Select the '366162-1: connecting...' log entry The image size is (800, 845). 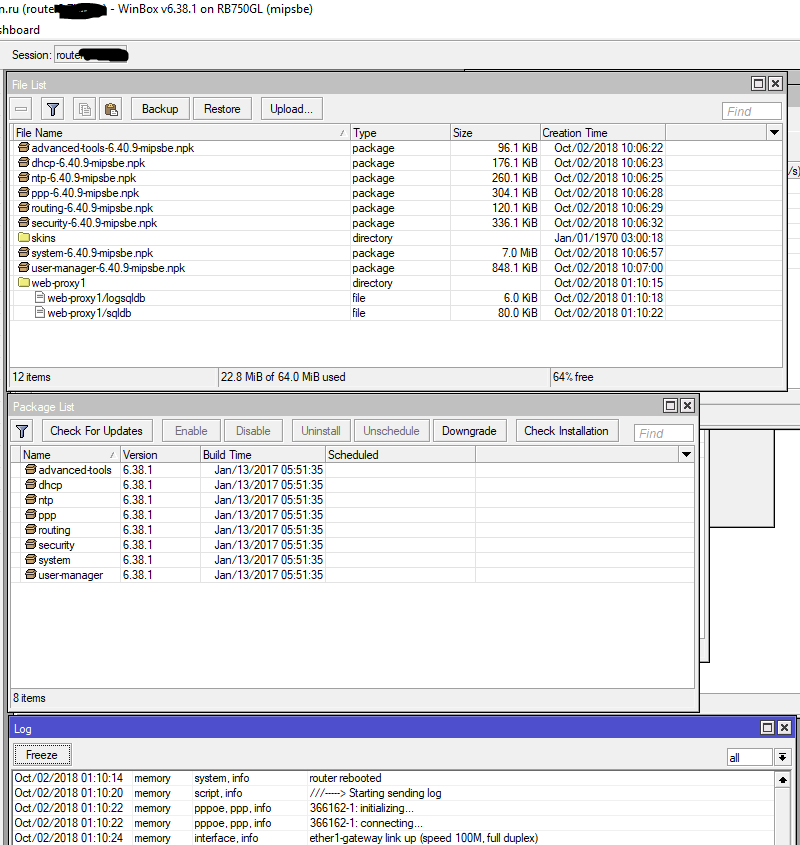(x=392, y=823)
